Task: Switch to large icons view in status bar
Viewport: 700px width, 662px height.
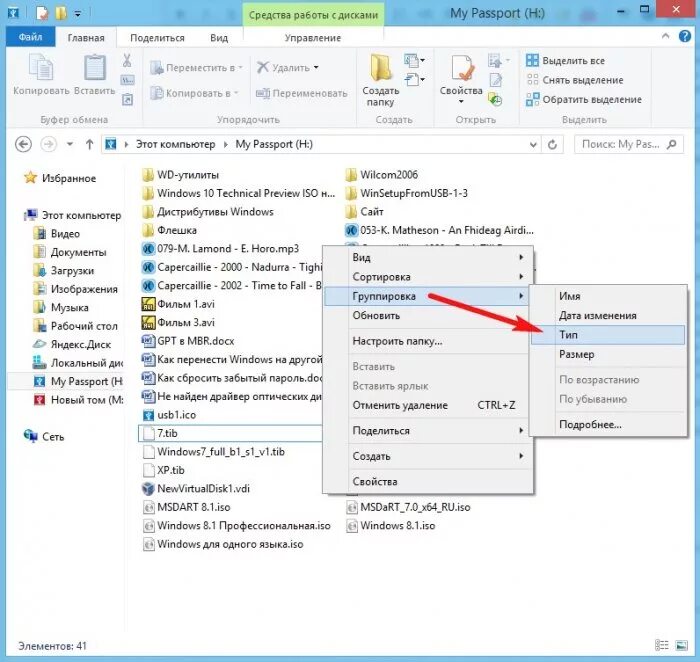Action: pos(682,645)
